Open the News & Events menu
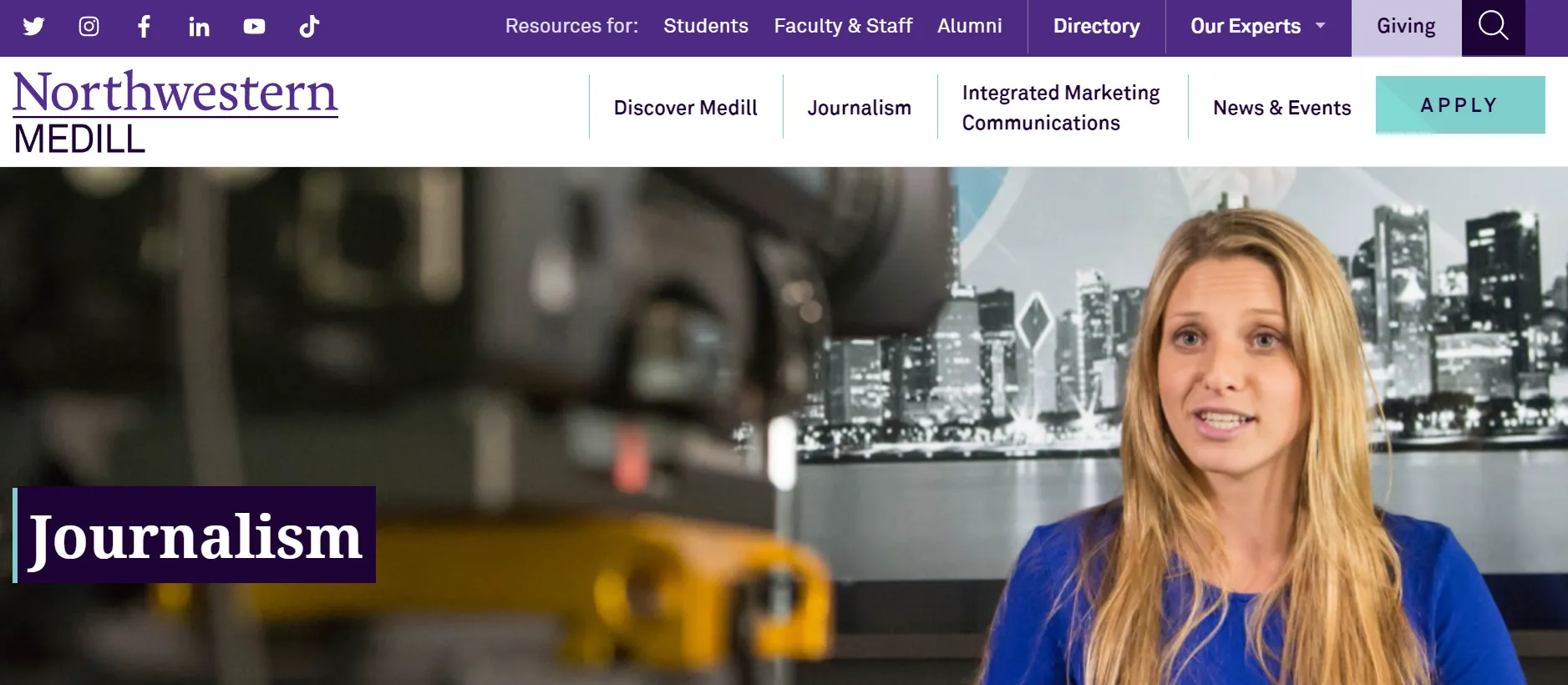Viewport: 1568px width, 685px height. click(1281, 108)
